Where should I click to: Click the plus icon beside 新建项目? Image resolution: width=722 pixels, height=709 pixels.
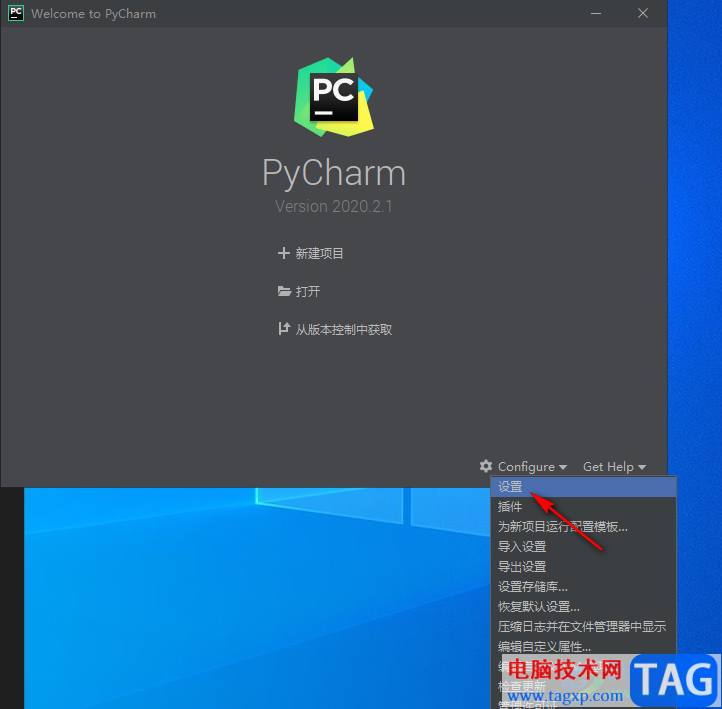(284, 253)
